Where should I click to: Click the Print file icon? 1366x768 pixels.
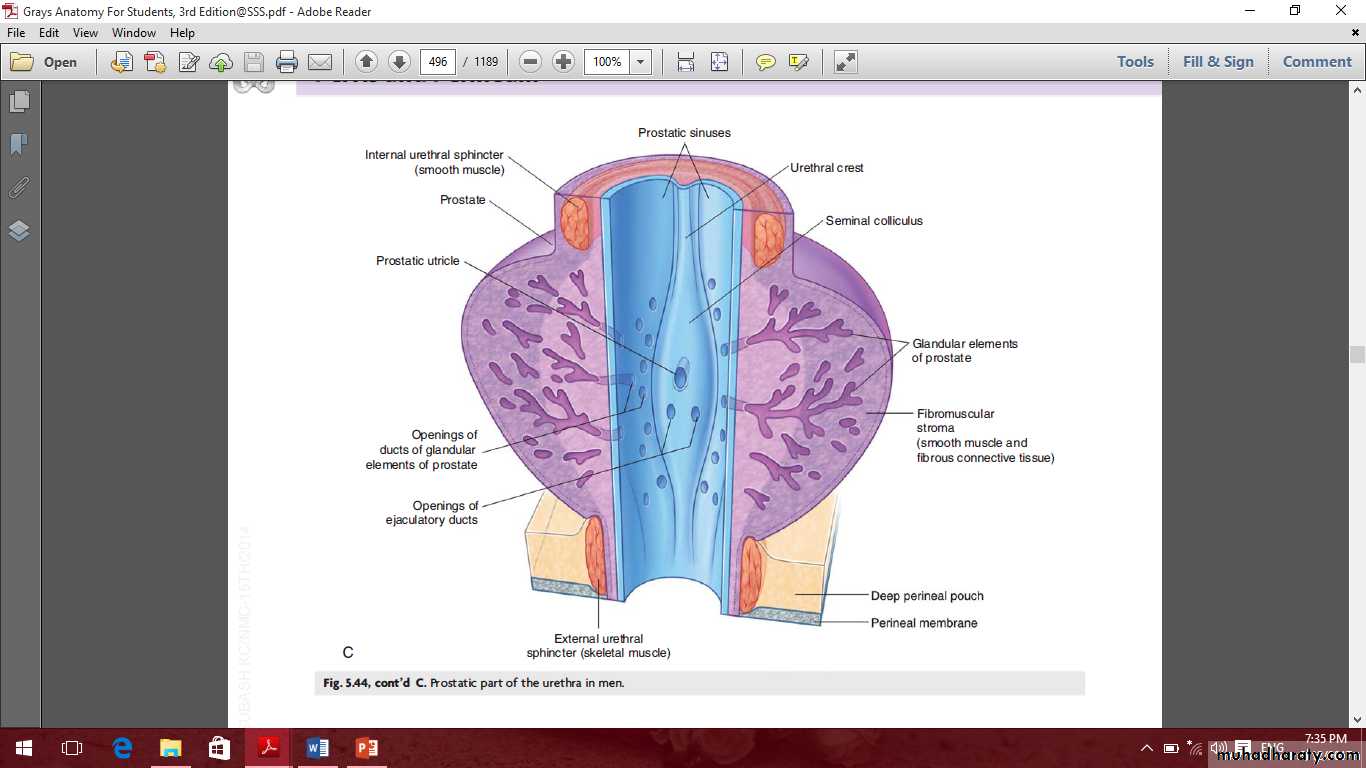coord(287,62)
